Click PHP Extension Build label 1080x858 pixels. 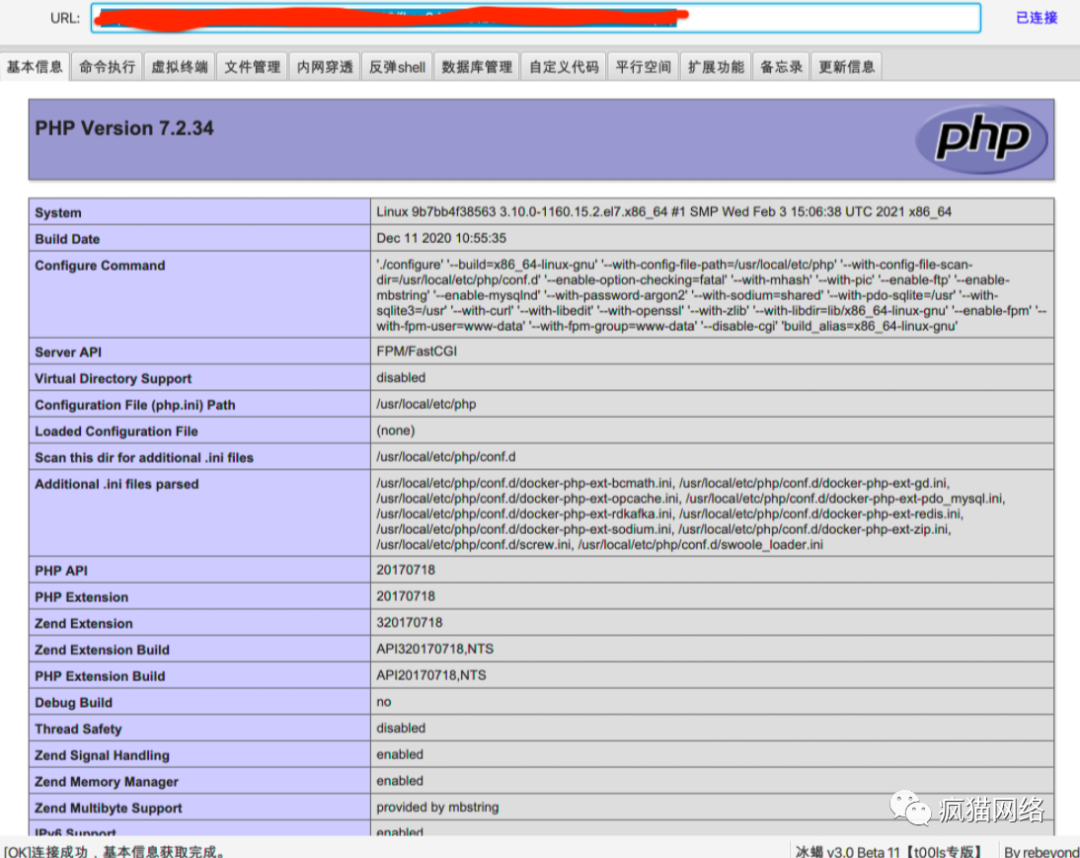(x=100, y=676)
